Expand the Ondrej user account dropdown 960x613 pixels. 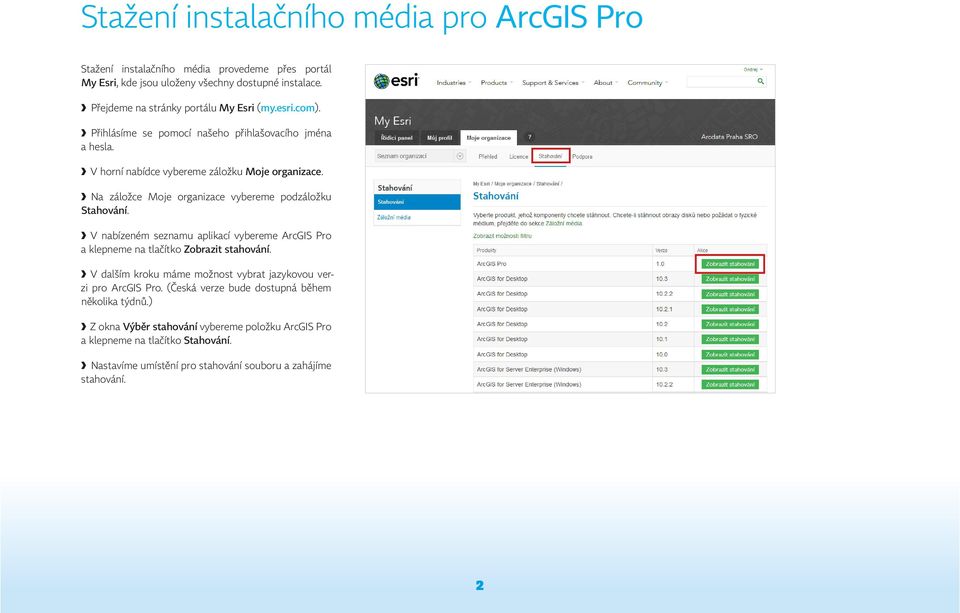753,70
